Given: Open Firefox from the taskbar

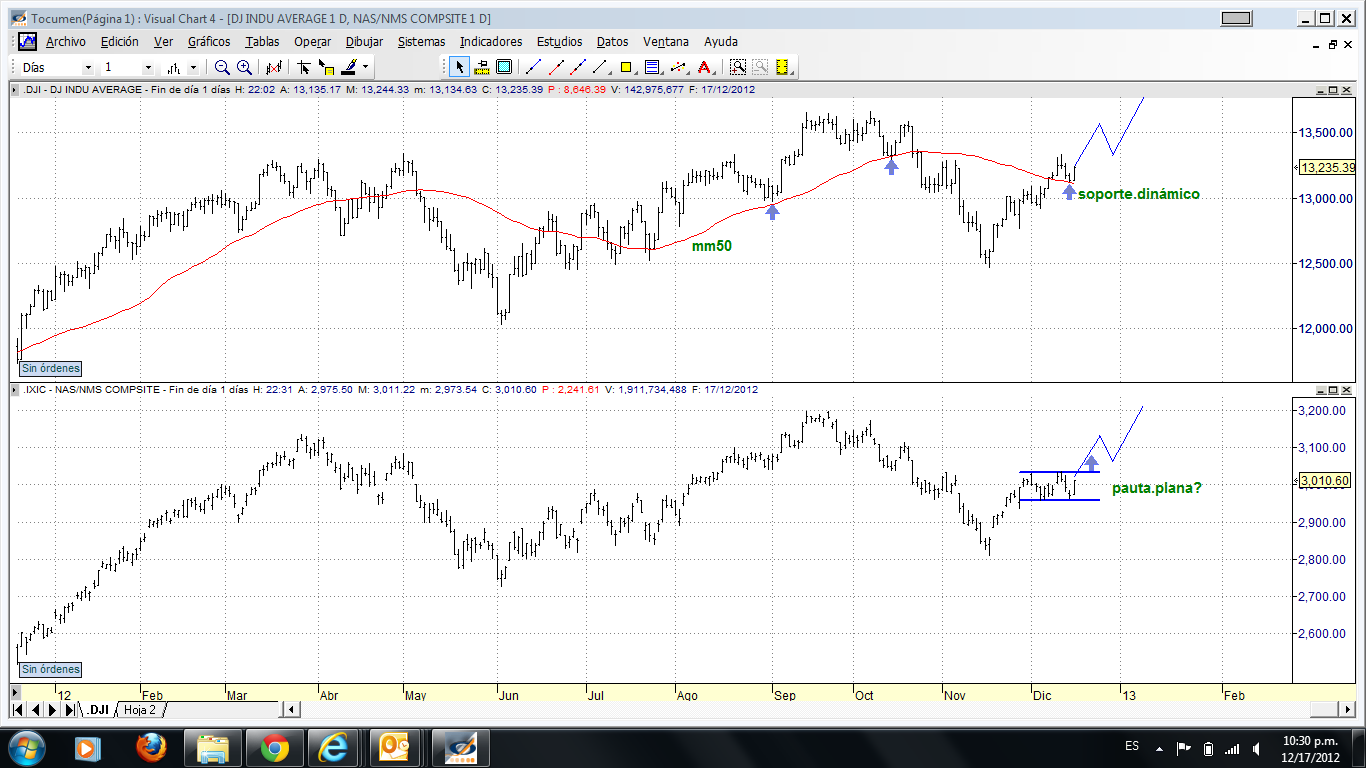Looking at the screenshot, I should tap(152, 747).
